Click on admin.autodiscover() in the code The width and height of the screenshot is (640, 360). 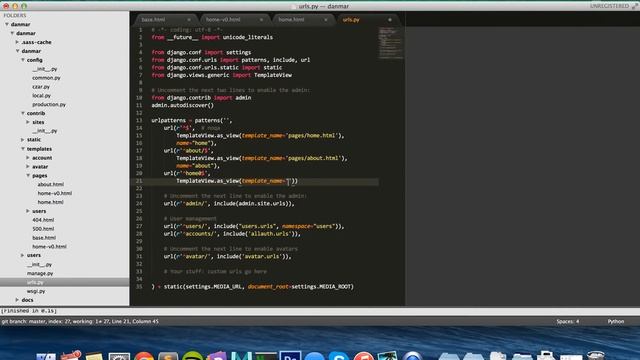click(x=182, y=105)
